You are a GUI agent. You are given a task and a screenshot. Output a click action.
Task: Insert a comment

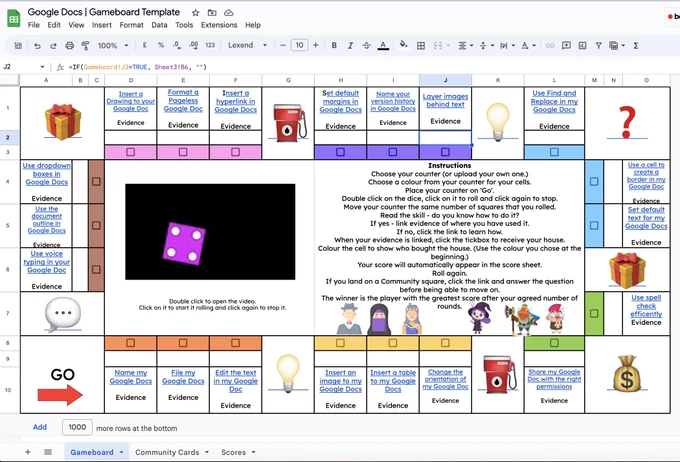click(566, 45)
